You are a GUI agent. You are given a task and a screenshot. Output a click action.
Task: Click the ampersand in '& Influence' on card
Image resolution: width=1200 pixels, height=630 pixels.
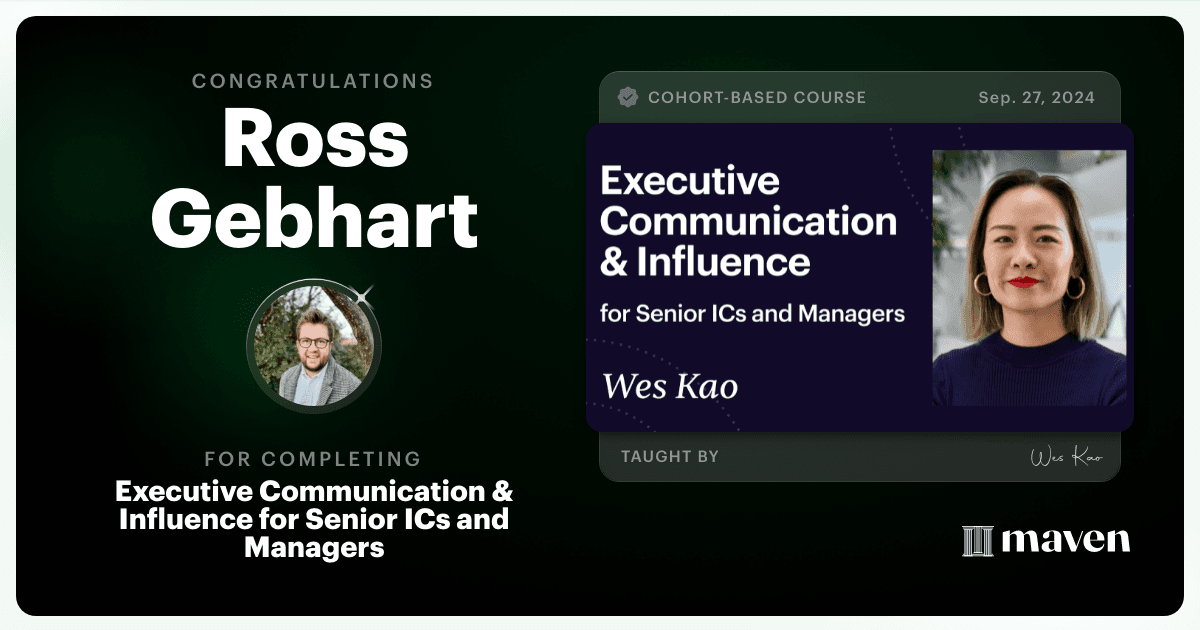coord(613,262)
